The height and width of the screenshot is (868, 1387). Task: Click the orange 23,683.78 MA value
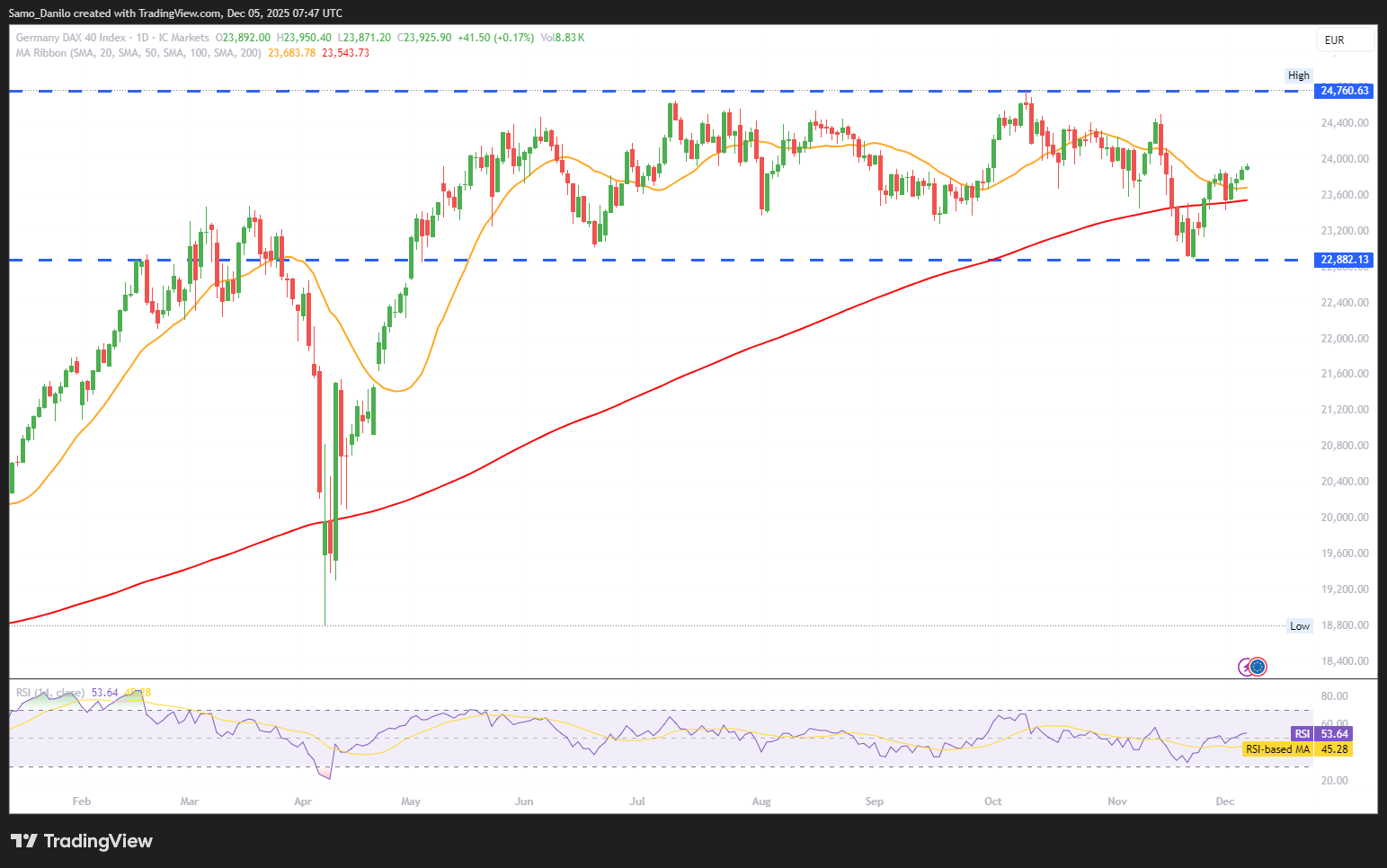click(291, 53)
